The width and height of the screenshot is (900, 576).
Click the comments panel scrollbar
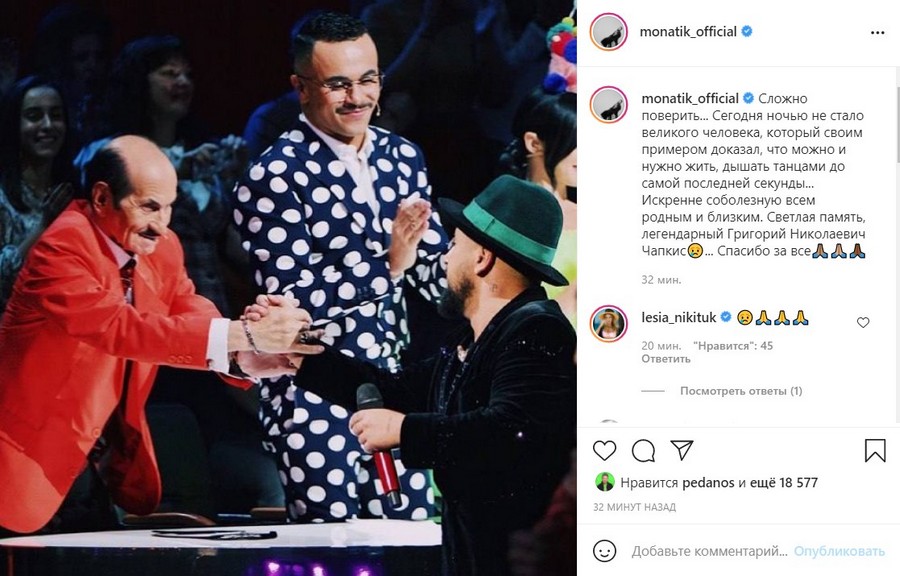click(x=897, y=123)
